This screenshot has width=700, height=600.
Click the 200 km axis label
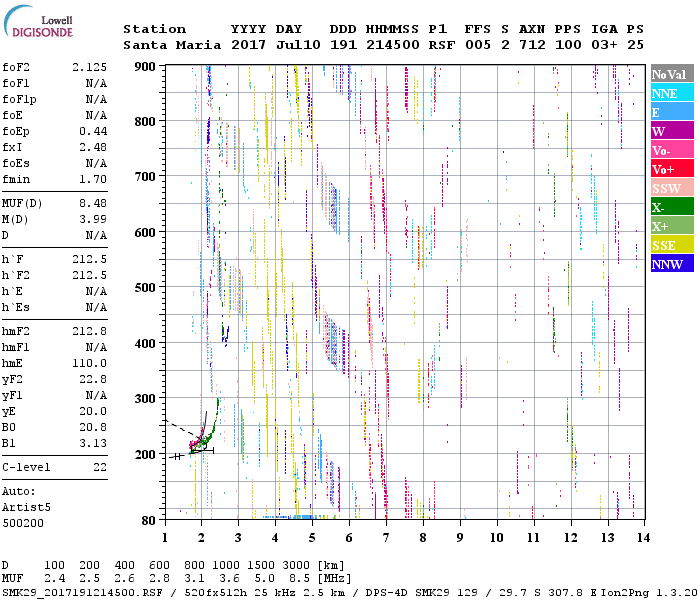[x=145, y=454]
